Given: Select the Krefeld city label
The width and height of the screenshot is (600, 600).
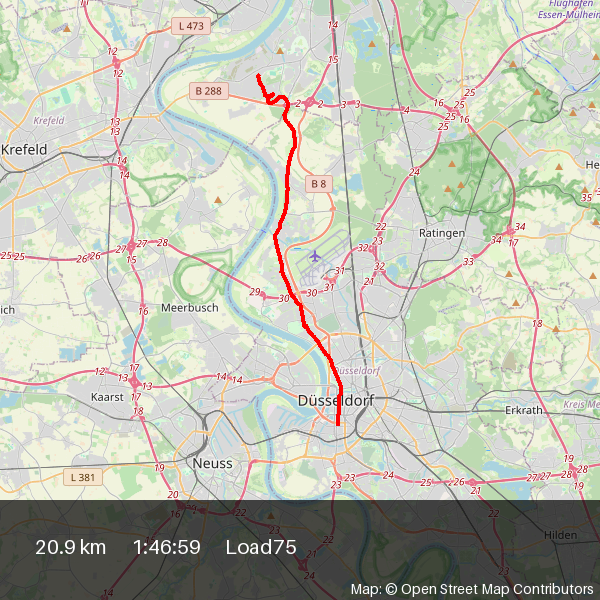Looking at the screenshot, I should pos(24,149).
